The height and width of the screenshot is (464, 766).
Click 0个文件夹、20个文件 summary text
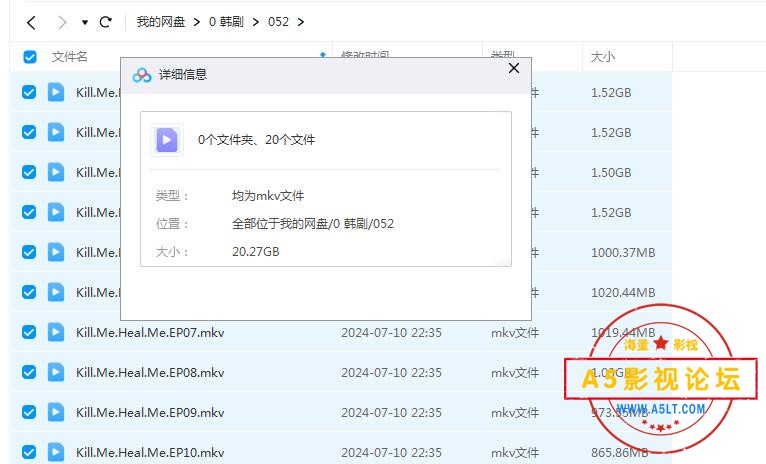256,140
